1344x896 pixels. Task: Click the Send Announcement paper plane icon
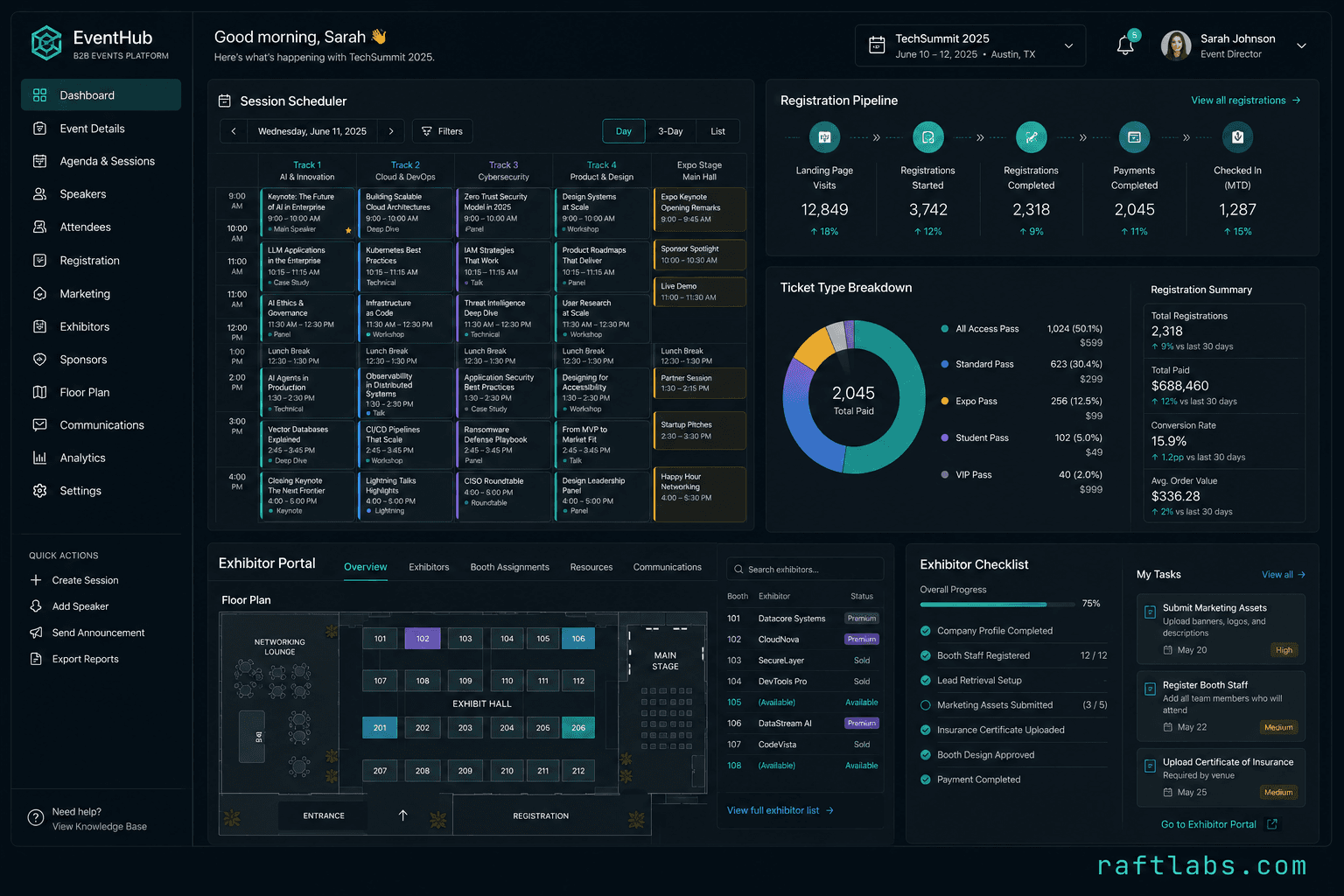(36, 633)
